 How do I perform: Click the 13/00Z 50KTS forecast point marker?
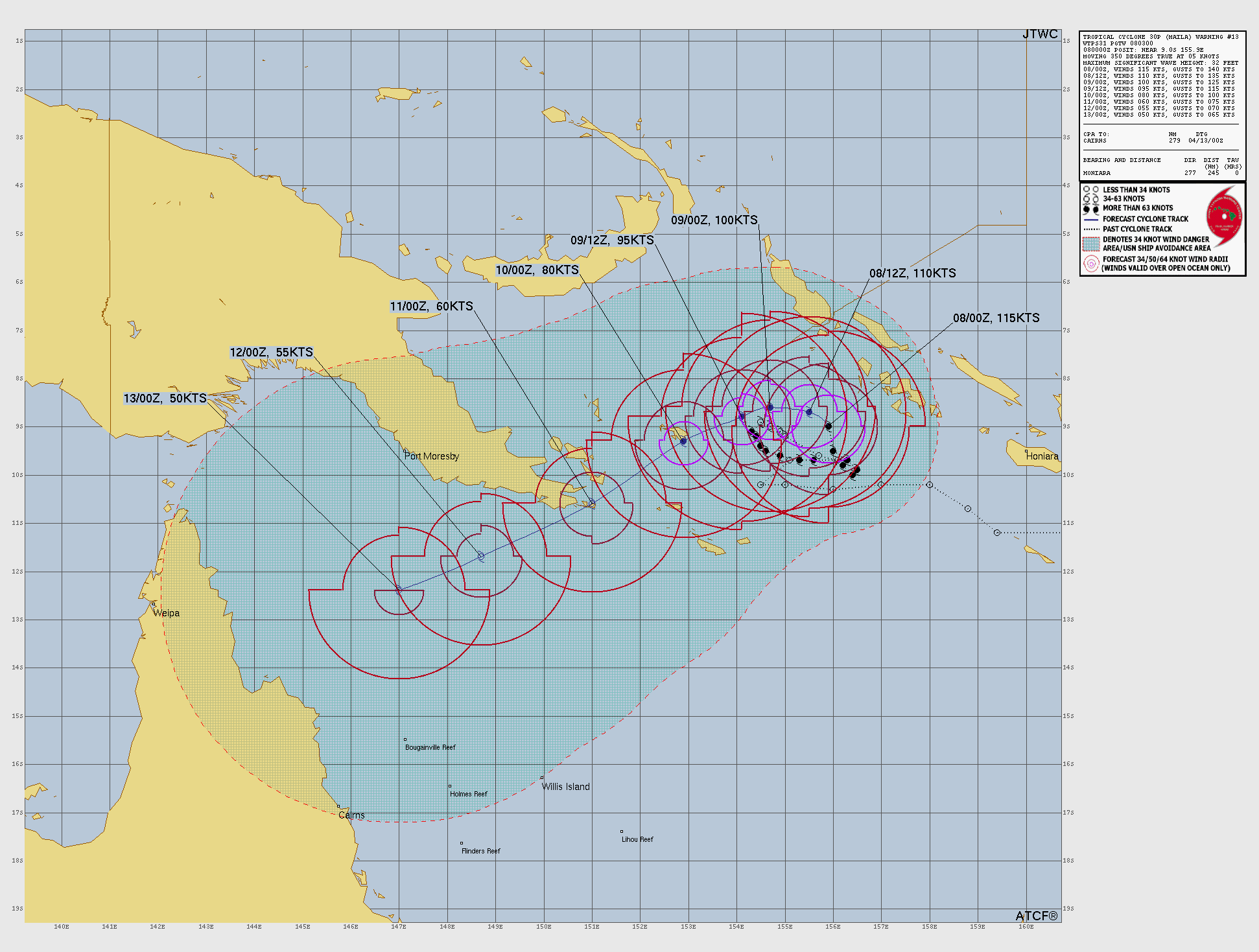pos(399,590)
